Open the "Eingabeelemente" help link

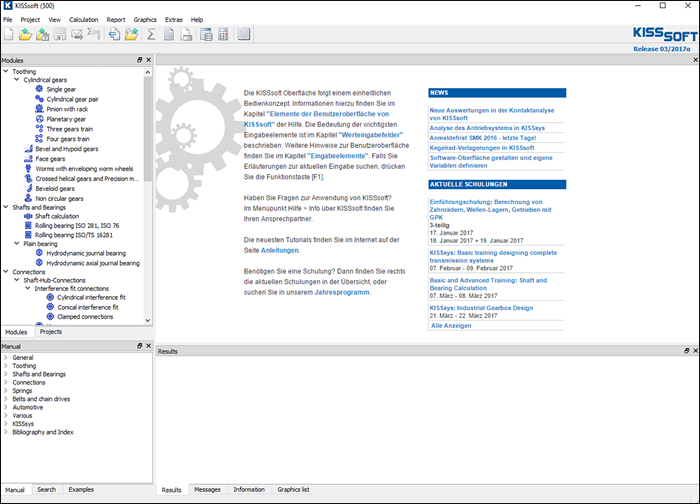point(338,156)
